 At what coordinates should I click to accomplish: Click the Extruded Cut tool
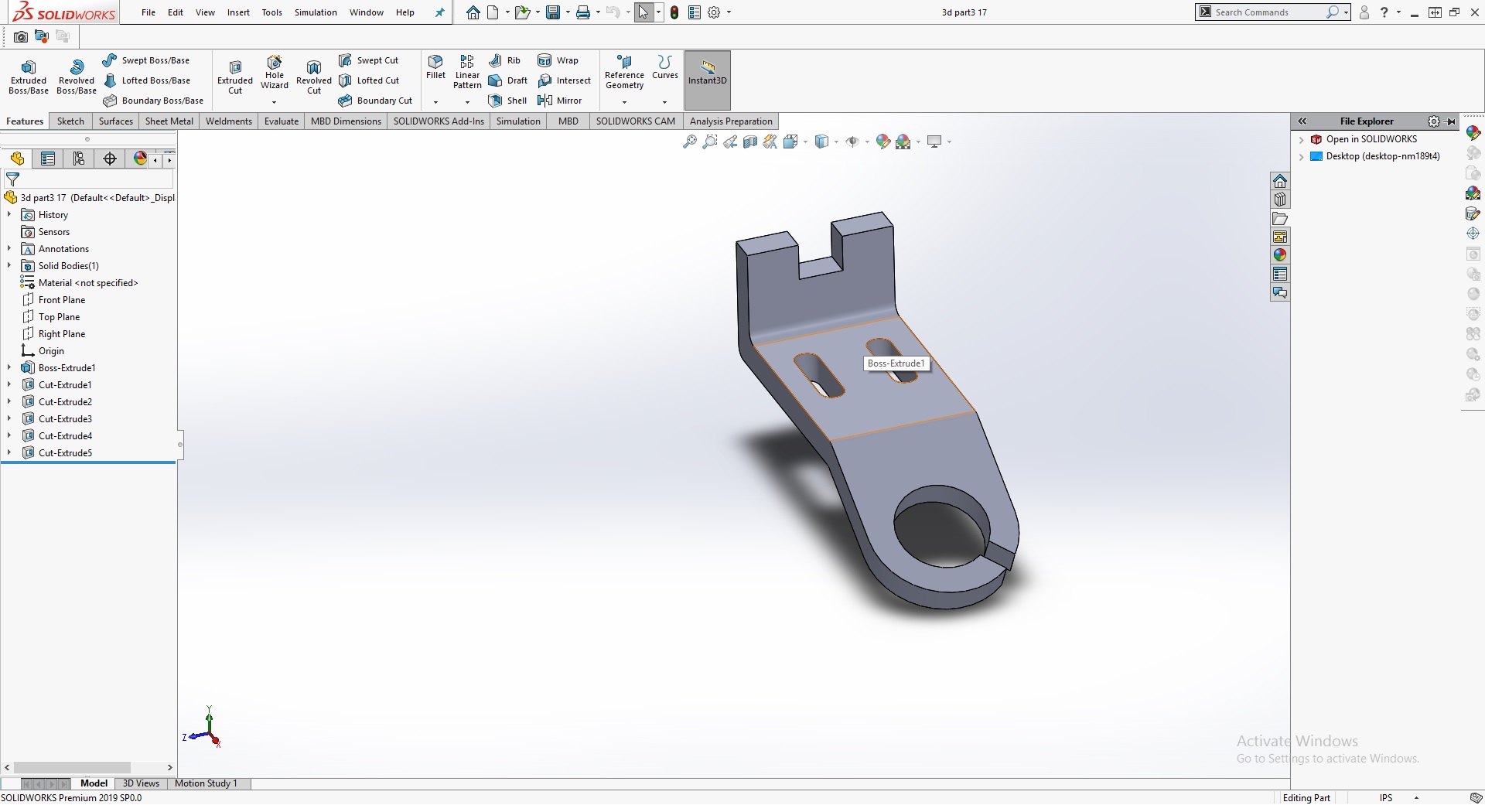pos(235,77)
